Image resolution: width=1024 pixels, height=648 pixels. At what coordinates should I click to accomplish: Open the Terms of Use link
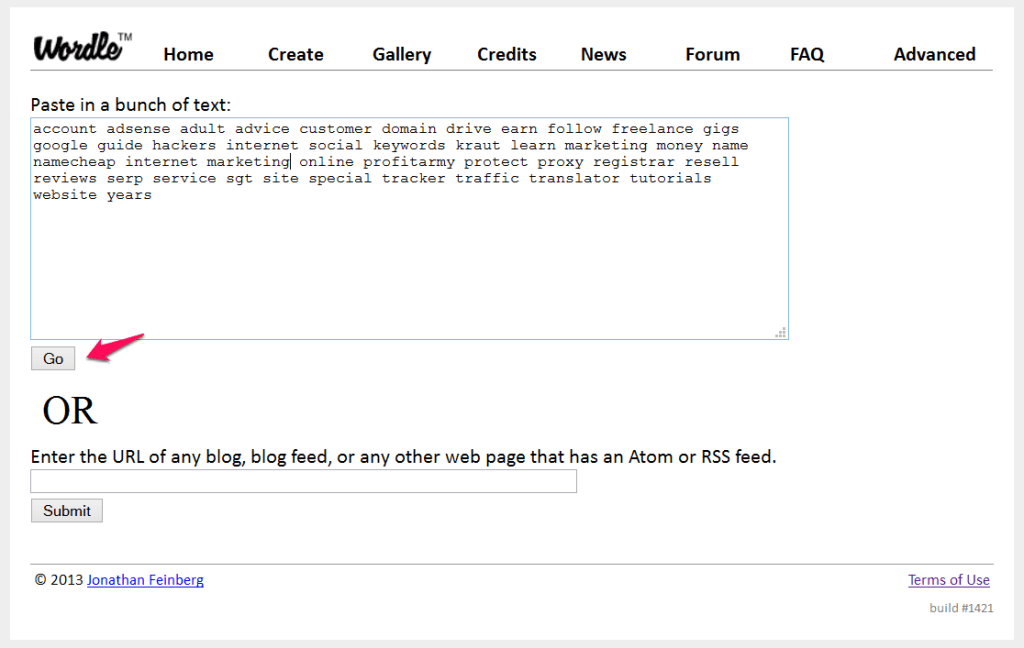coord(948,580)
